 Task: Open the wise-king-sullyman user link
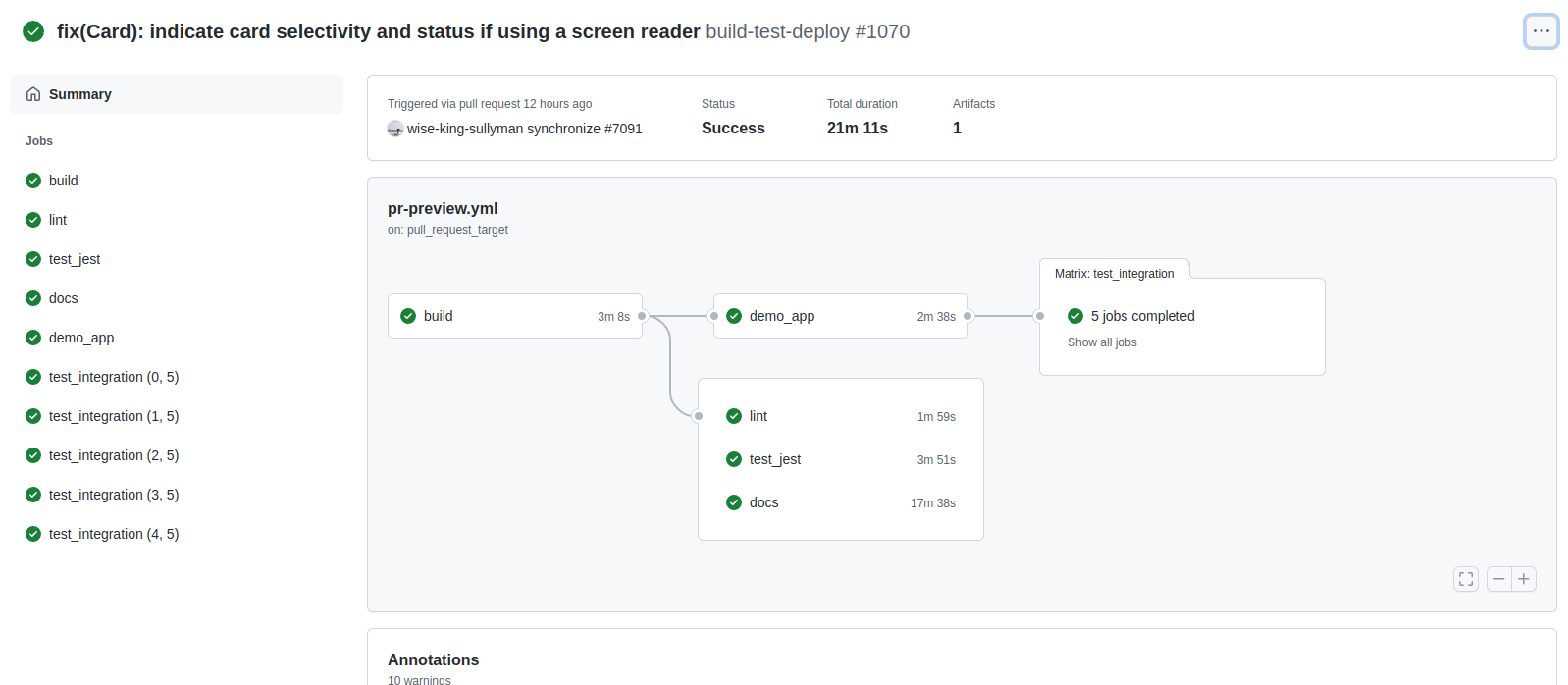click(465, 129)
